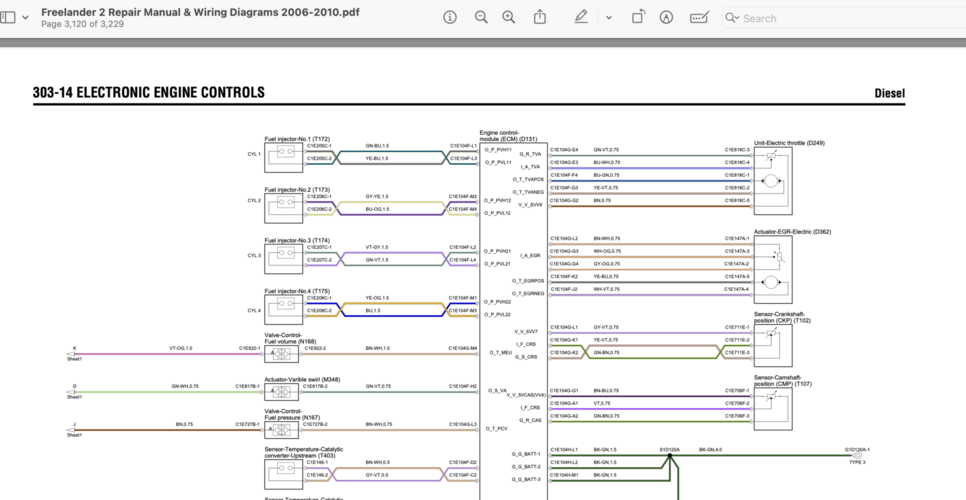966x500 pixels.
Task: Click the Fuel pressure (N167) valve label
Action: (291, 414)
